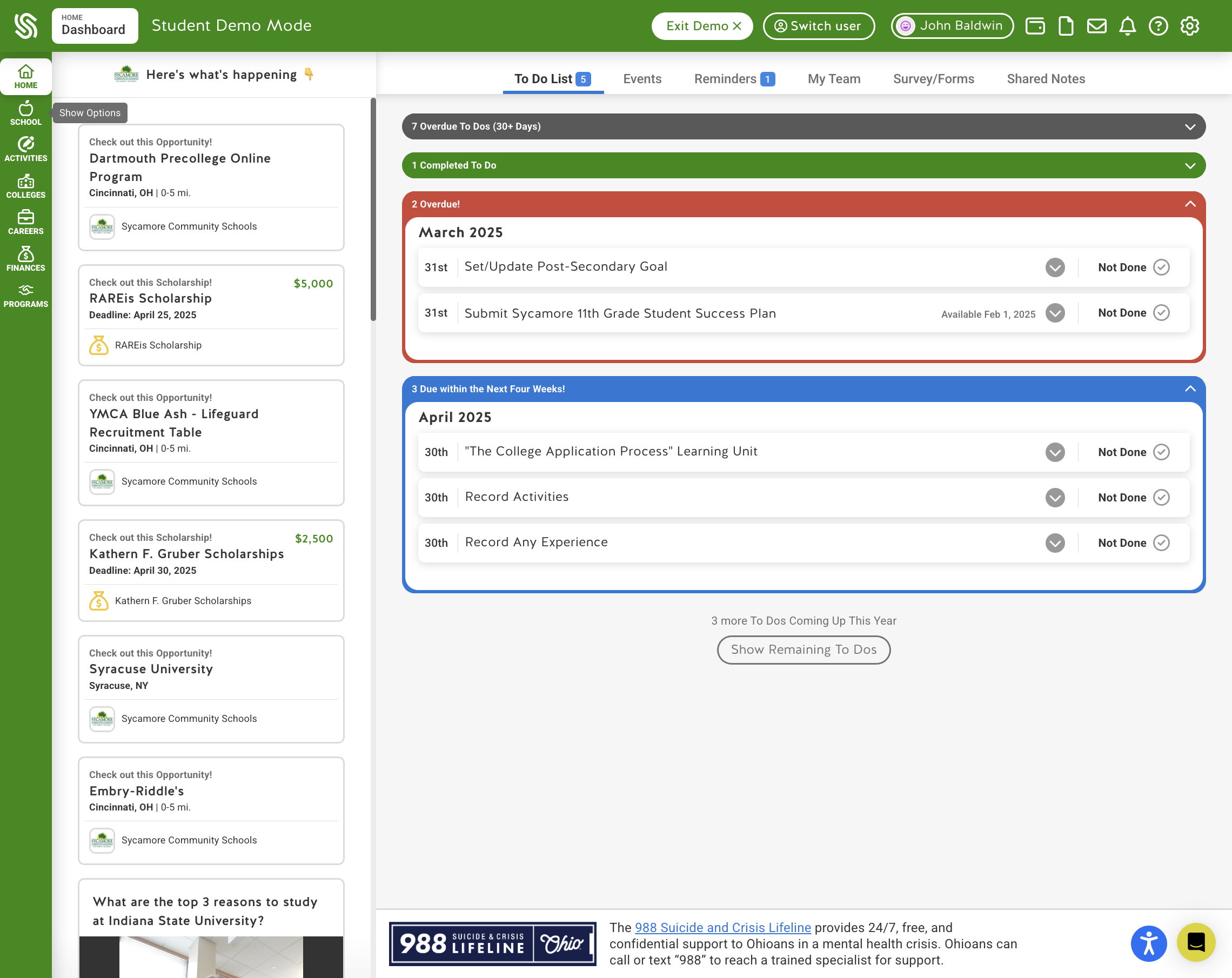Click John Baldwin's avatar icon
This screenshot has width=1232, height=978.
[x=905, y=26]
